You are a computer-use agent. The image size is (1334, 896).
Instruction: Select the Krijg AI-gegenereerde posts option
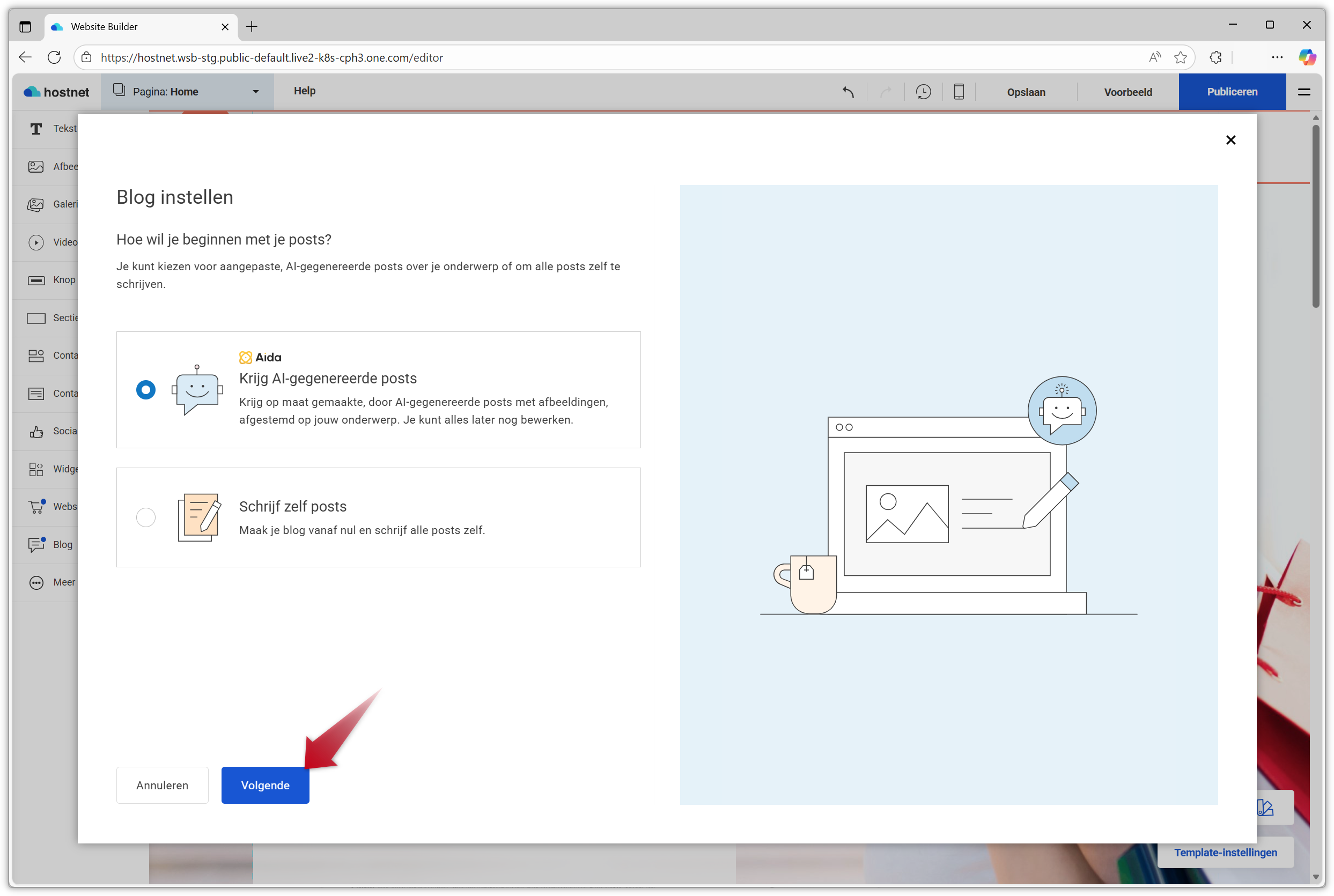pyautogui.click(x=146, y=390)
